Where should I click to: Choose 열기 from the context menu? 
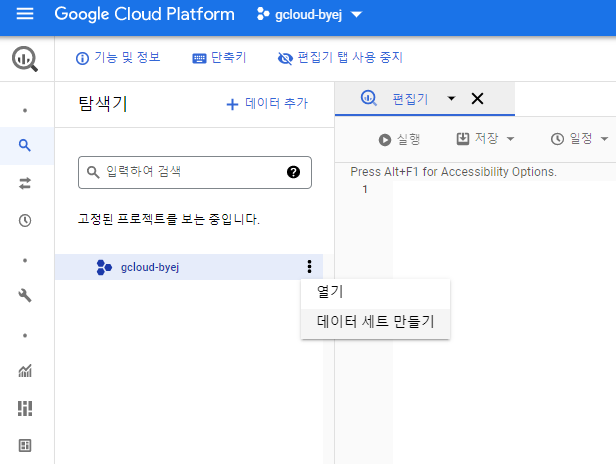[376, 292]
